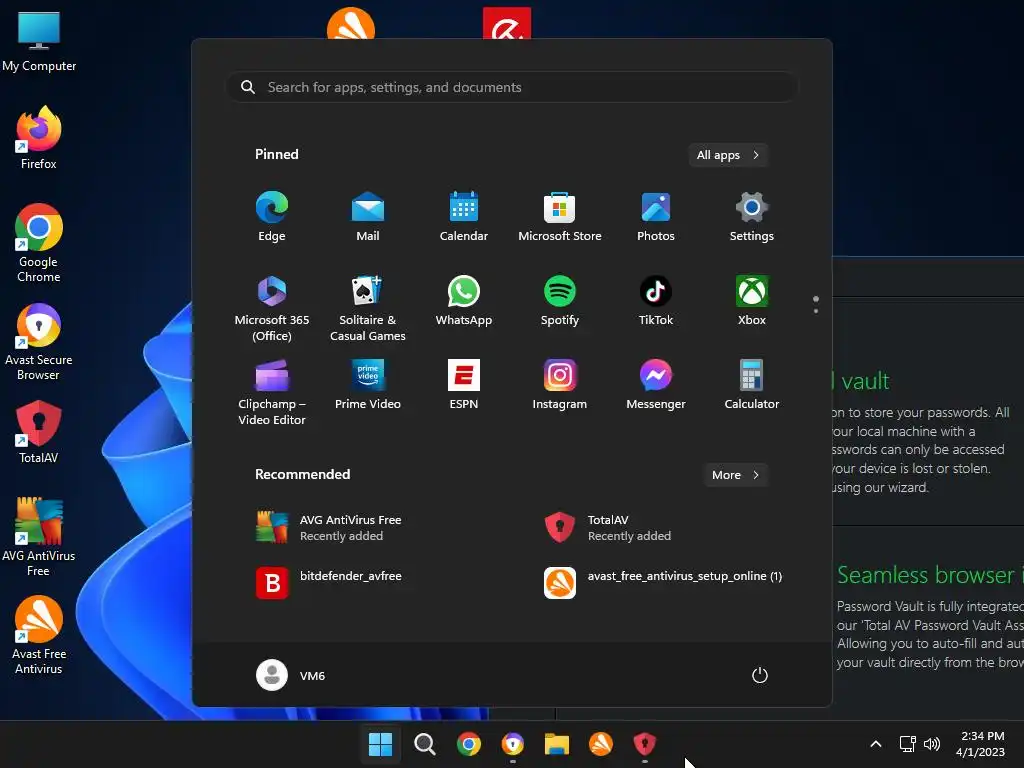The image size is (1024, 768).
Task: Launch Microsoft 365 (Office)
Action: [x=272, y=308]
